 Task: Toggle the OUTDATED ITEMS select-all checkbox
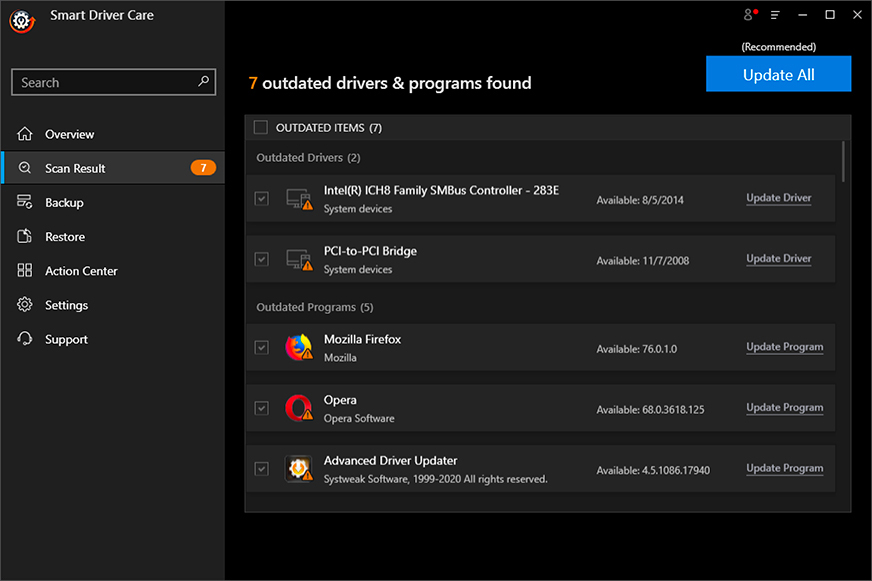261,127
